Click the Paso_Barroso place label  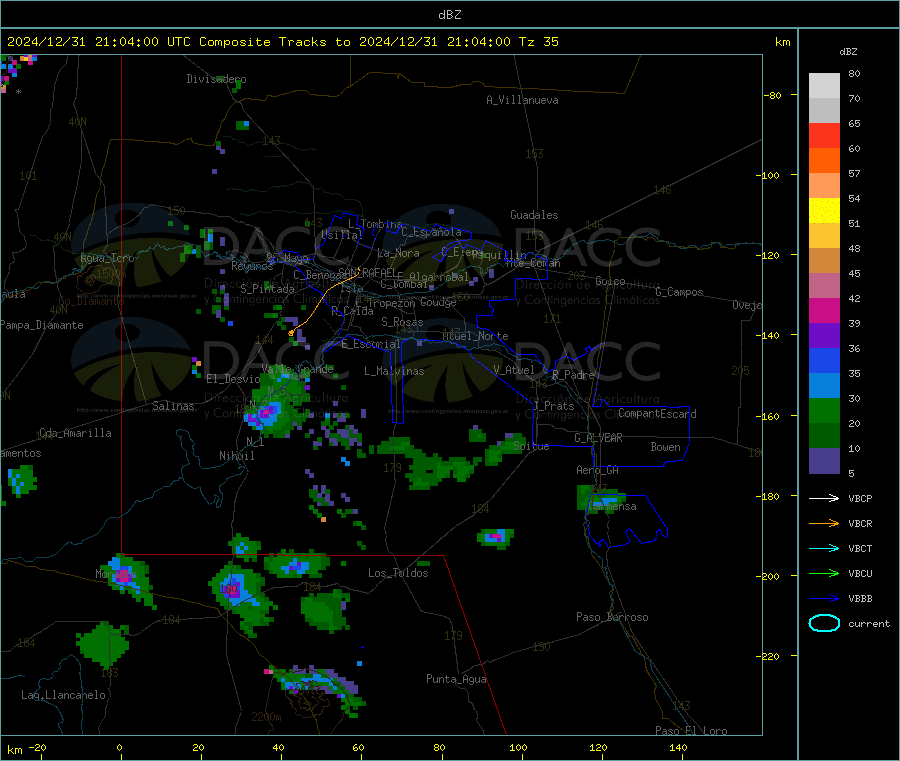point(612,617)
